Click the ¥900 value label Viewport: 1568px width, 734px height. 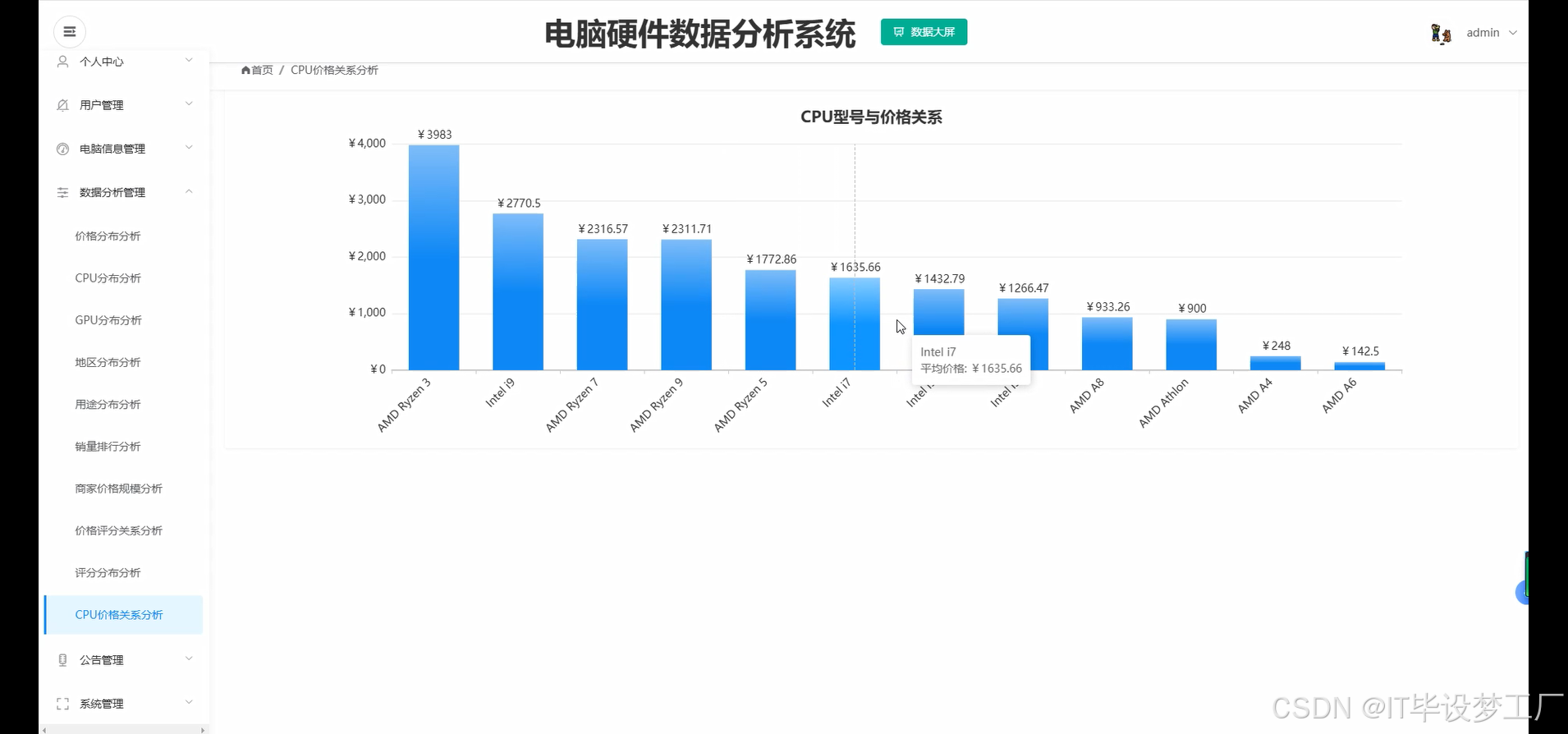click(x=1192, y=309)
